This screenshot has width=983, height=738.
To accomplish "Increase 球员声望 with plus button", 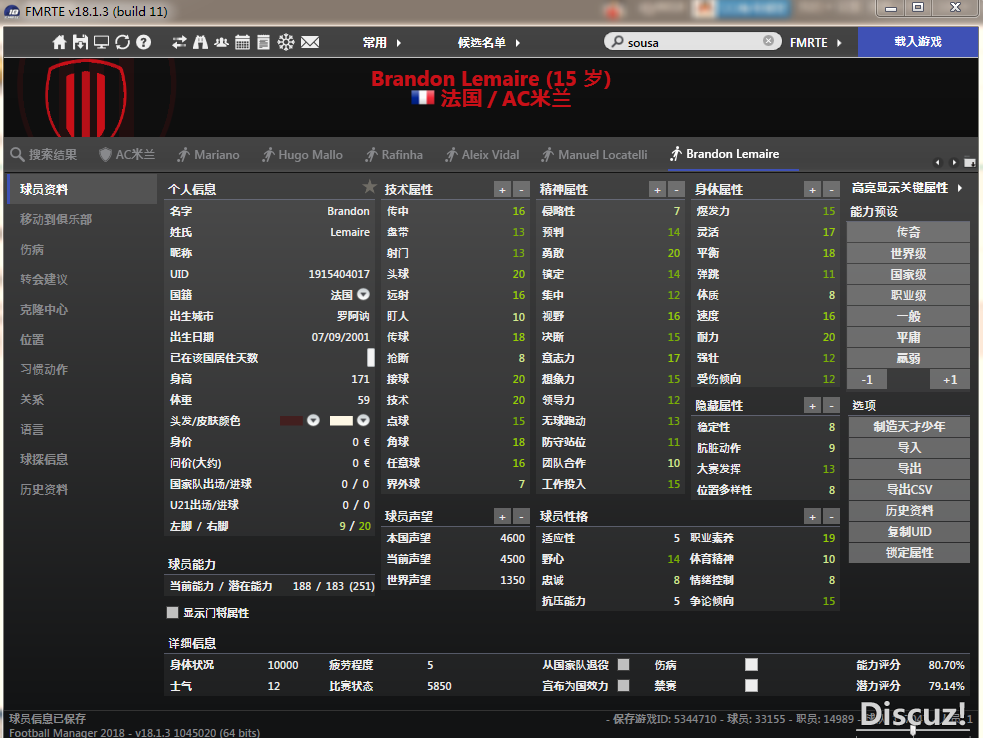I will 502,517.
